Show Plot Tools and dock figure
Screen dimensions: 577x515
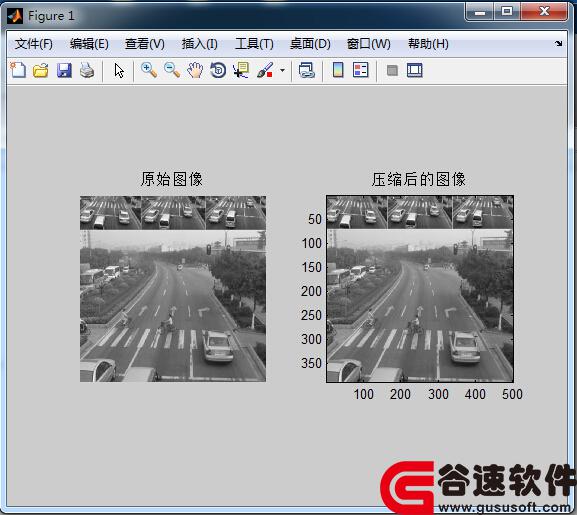[x=415, y=70]
